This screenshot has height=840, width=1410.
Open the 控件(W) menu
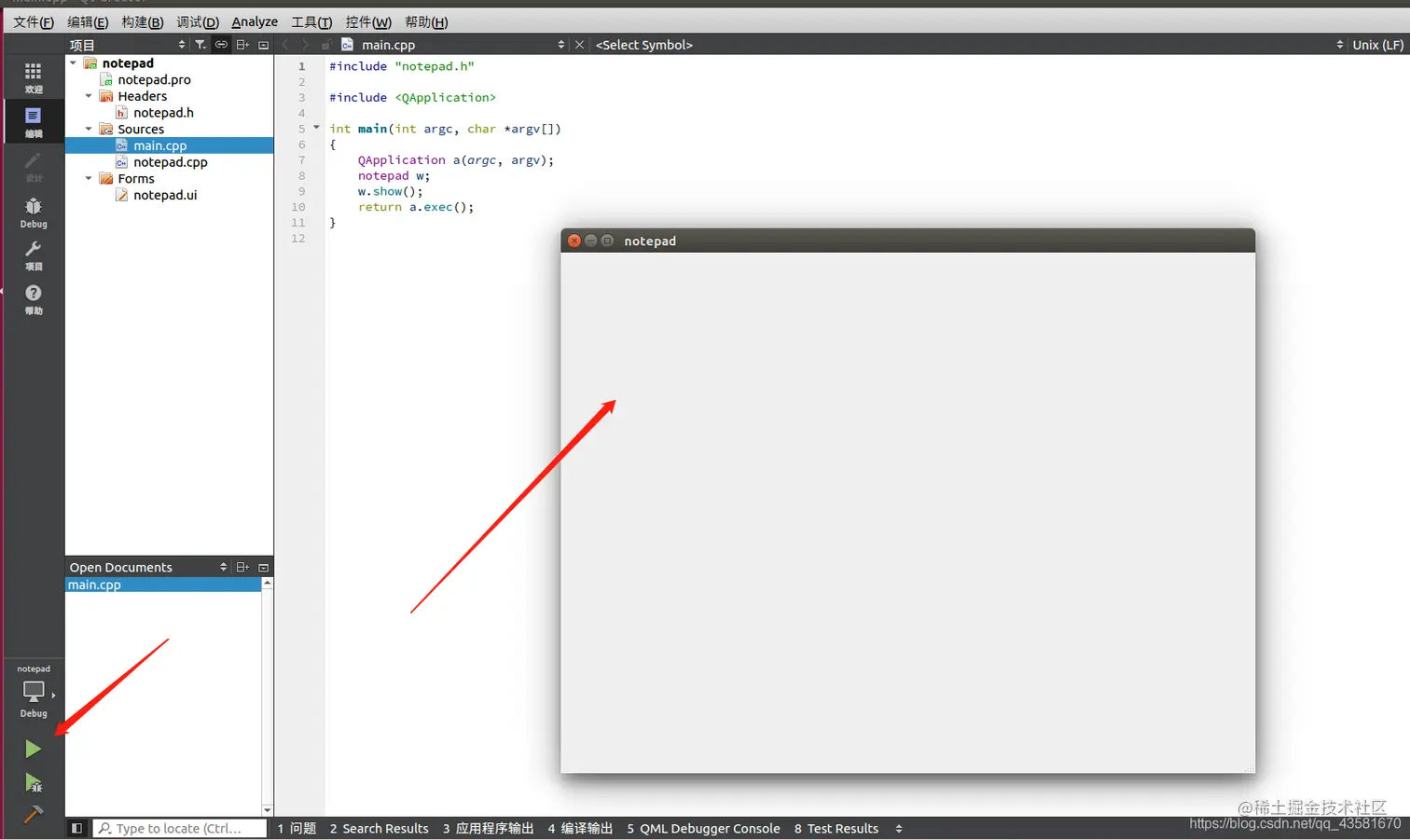[x=368, y=21]
